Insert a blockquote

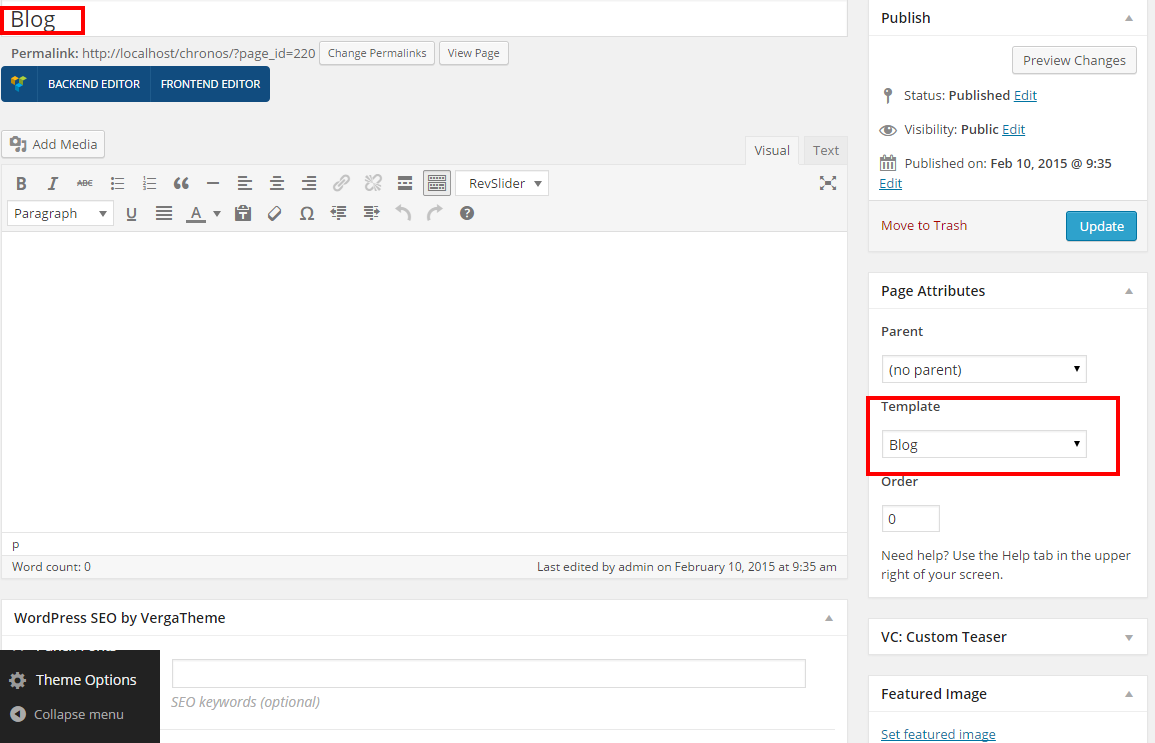click(x=181, y=183)
